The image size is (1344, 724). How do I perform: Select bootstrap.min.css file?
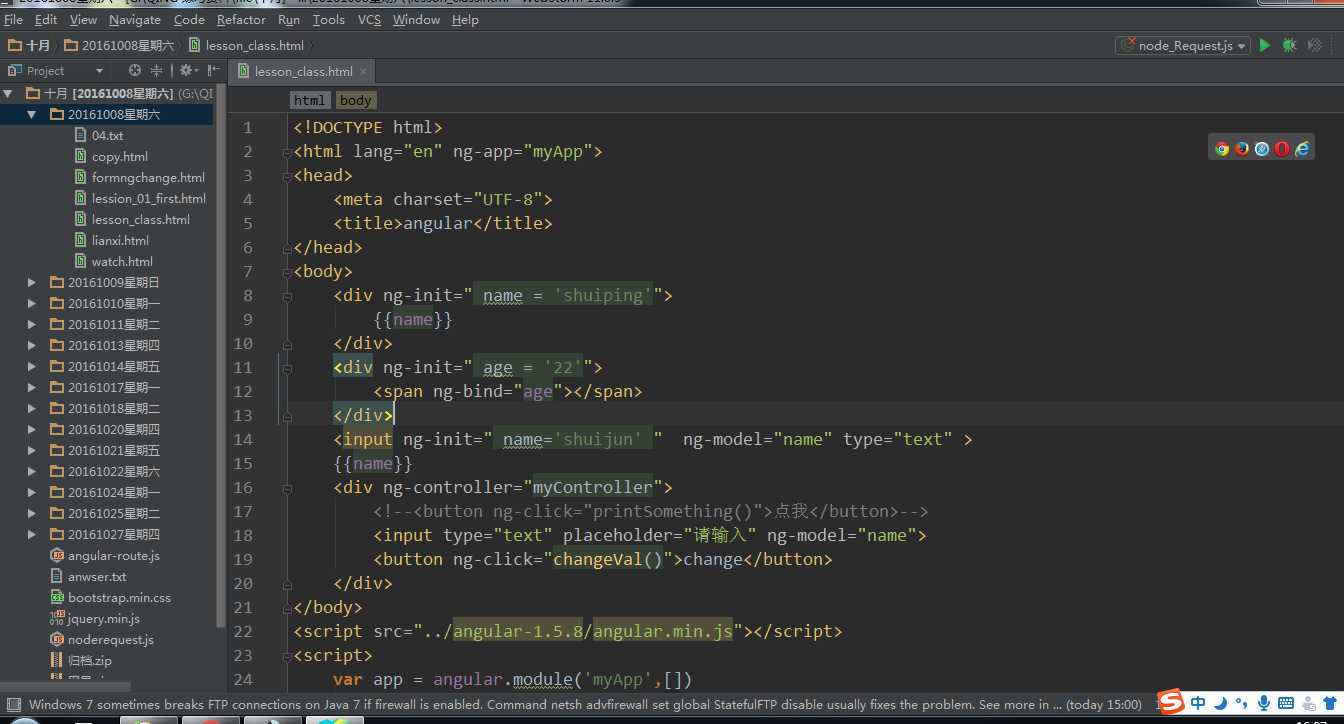[119, 597]
